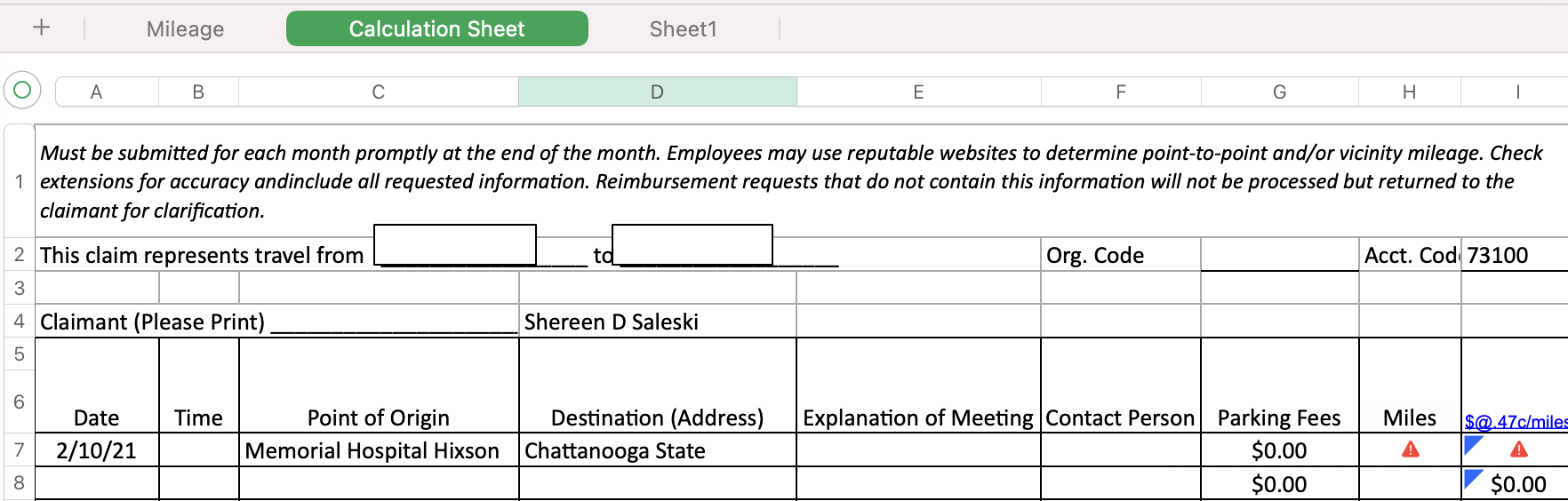
Task: Click the travel 'to' date text box
Action: 692,244
